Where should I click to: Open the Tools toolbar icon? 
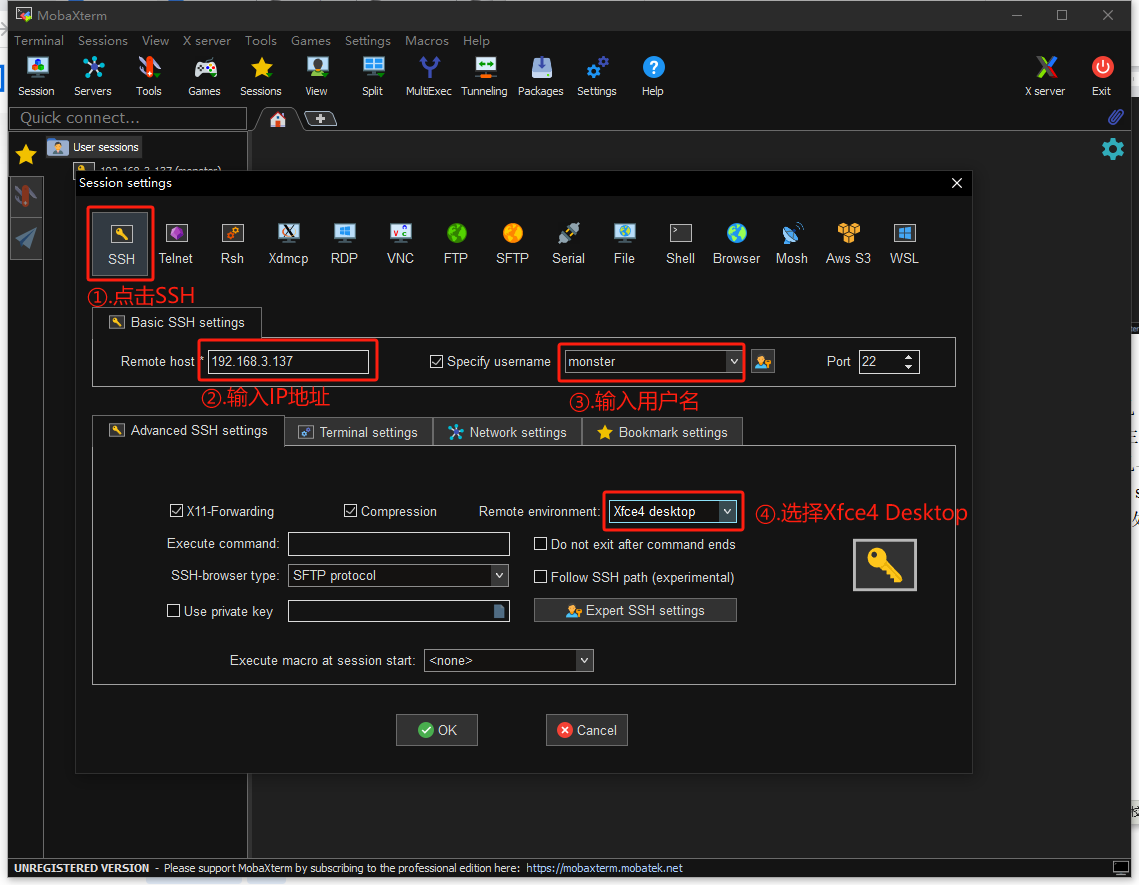click(149, 76)
